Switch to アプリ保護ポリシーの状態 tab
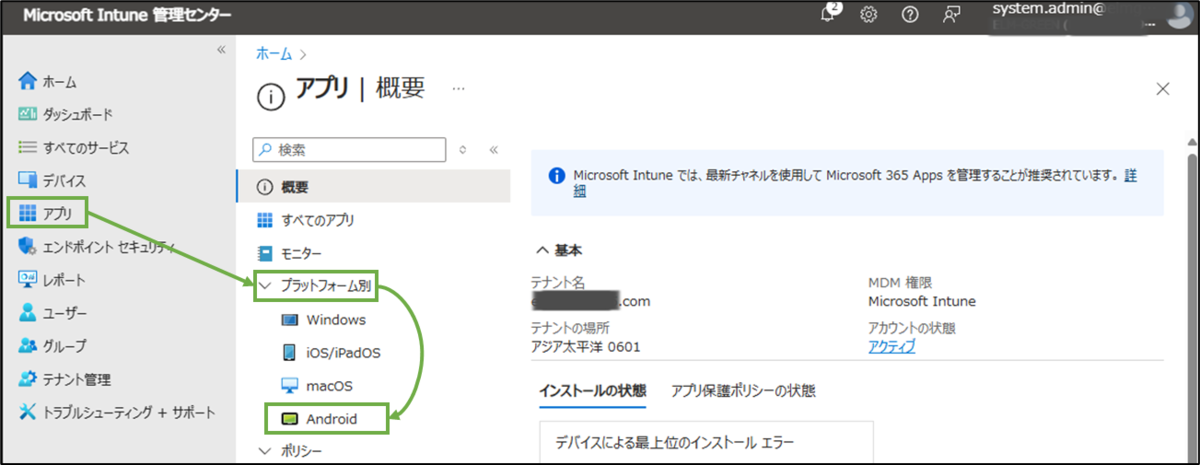This screenshot has height=465, width=1200. click(743, 390)
